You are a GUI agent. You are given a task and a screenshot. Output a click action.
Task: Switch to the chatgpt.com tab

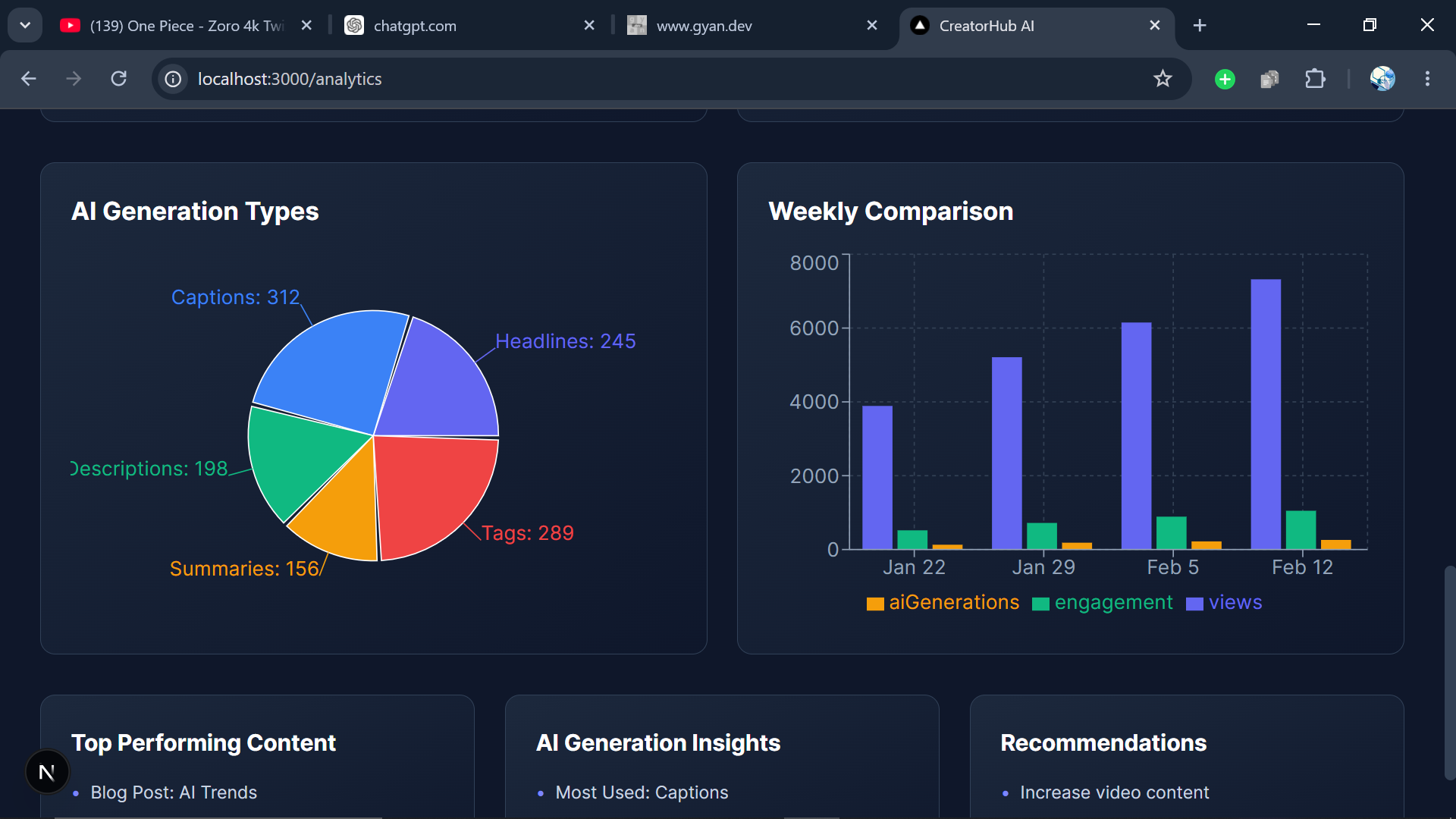[x=470, y=26]
